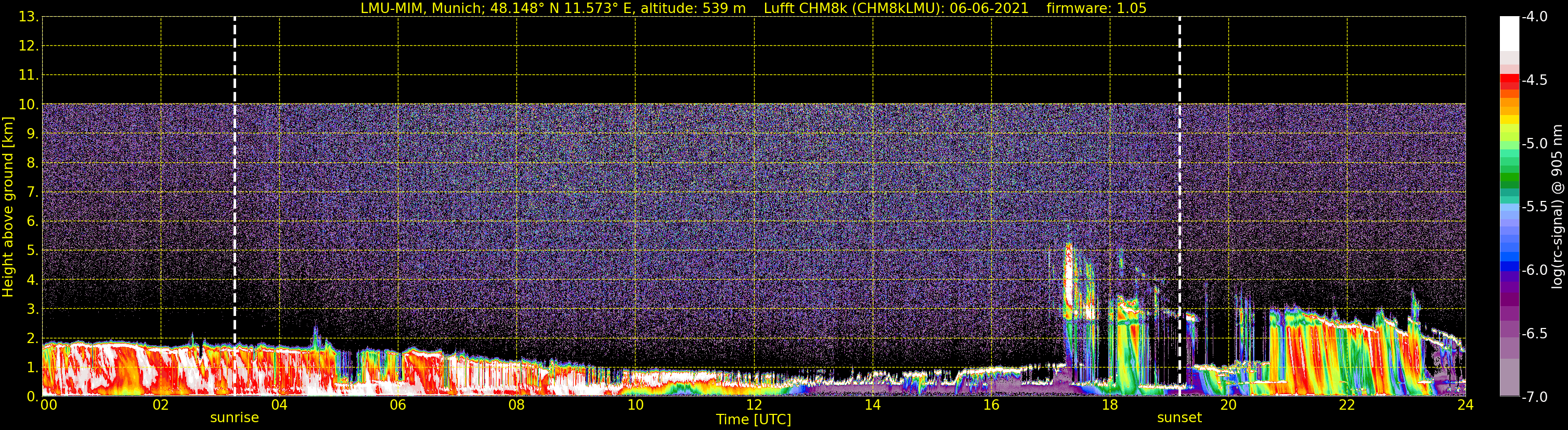Click the '04' time axis tick label

[x=279, y=405]
